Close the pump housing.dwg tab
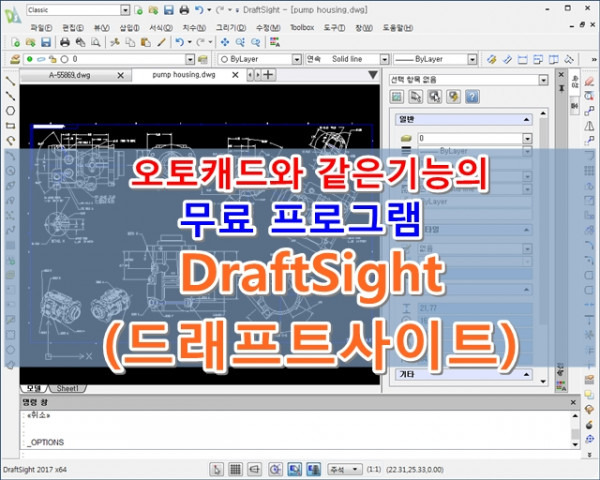600x480 pixels. (235, 75)
